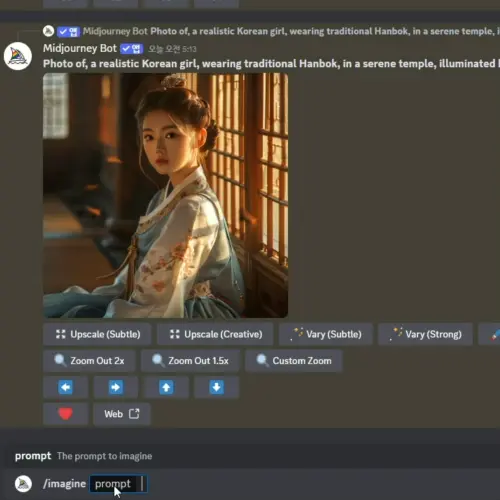Click small Midjourney avatar in reply line

[x=49, y=31]
